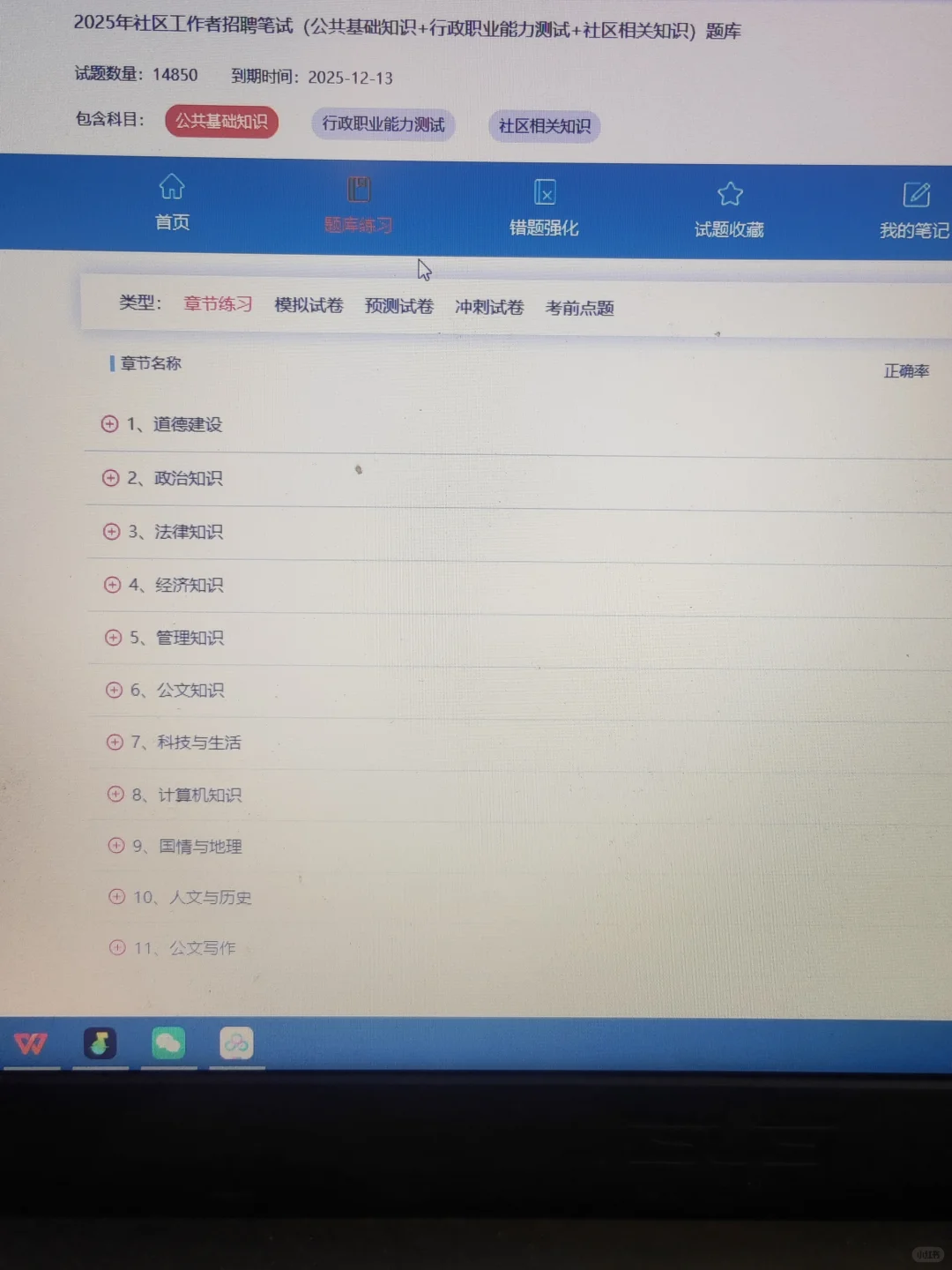Click the 正确率 column header
952x1270 pixels.
pos(907,370)
